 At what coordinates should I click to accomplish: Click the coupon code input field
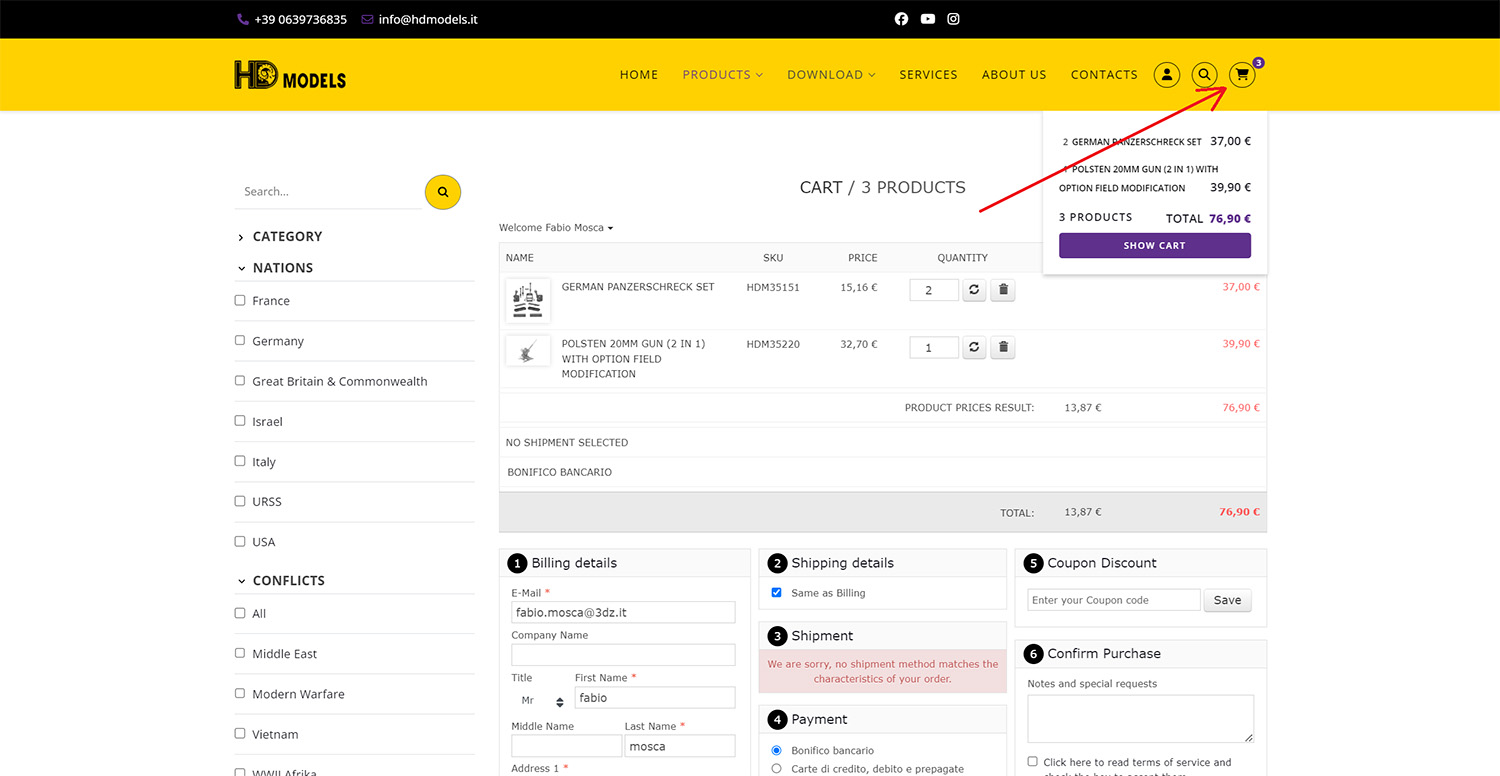[x=1113, y=600]
